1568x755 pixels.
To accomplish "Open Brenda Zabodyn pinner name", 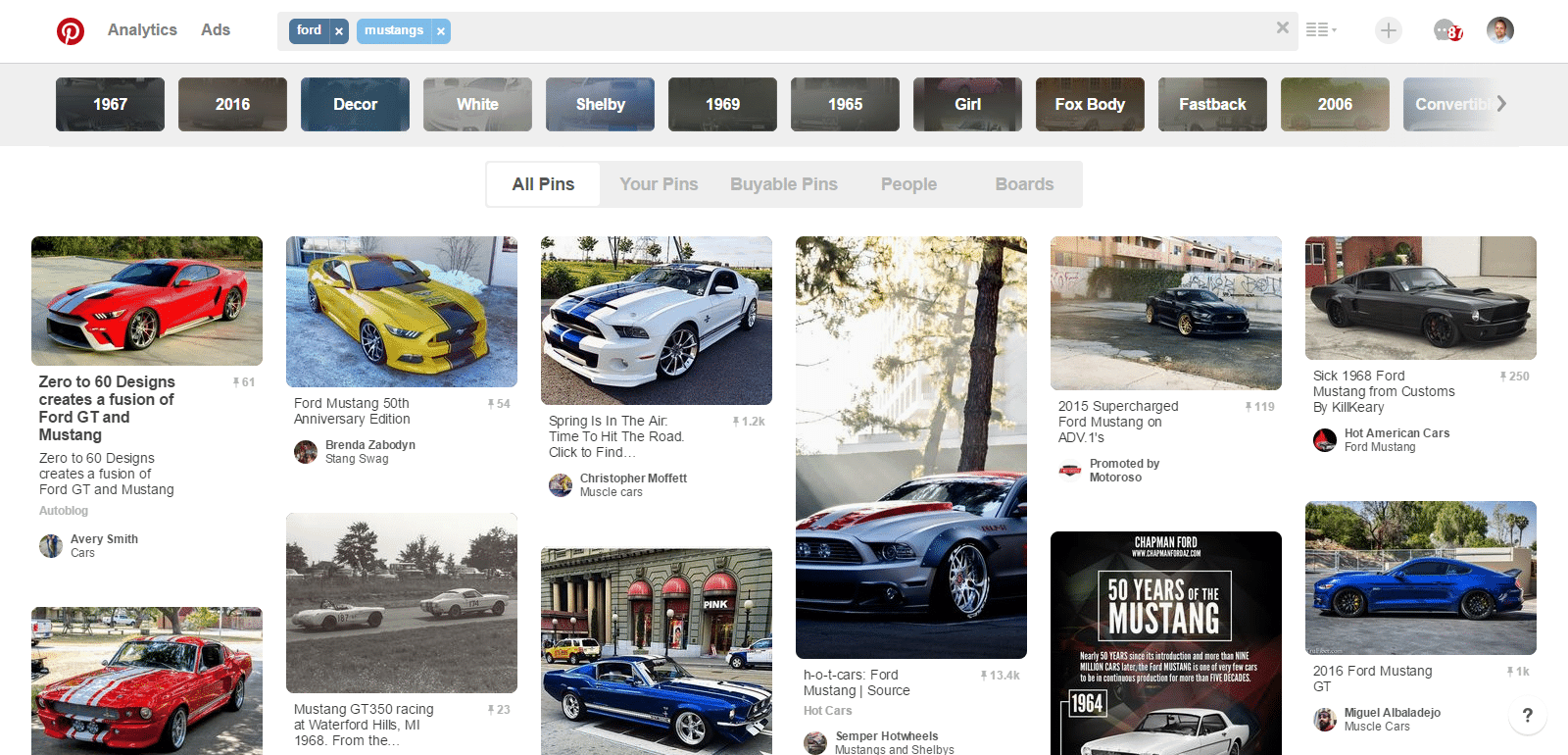I will (370, 445).
